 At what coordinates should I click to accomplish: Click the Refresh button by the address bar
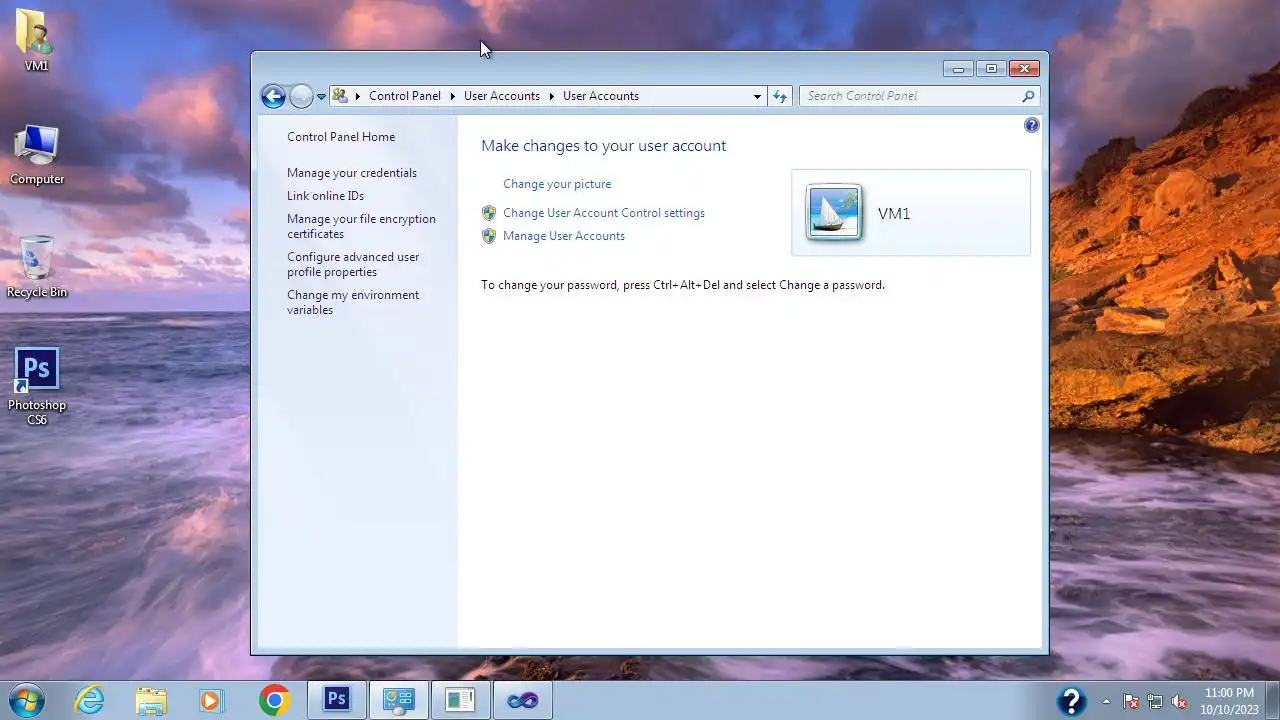[780, 96]
